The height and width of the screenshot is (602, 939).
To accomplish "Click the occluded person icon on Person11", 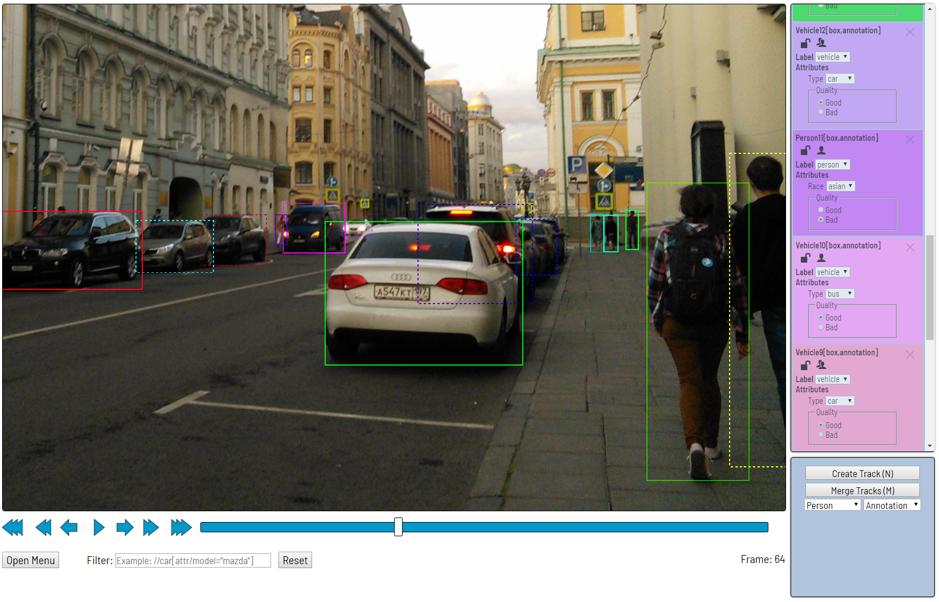I will click(x=821, y=150).
